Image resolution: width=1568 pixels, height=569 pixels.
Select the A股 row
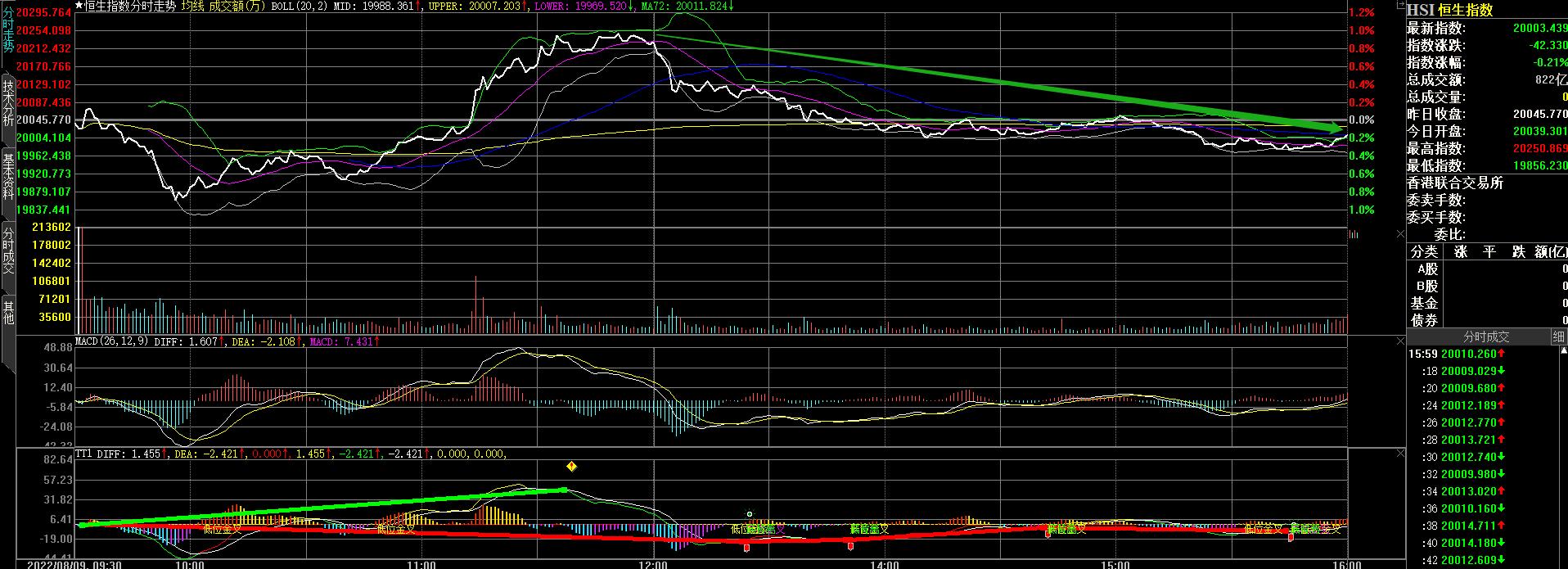coord(1486,269)
